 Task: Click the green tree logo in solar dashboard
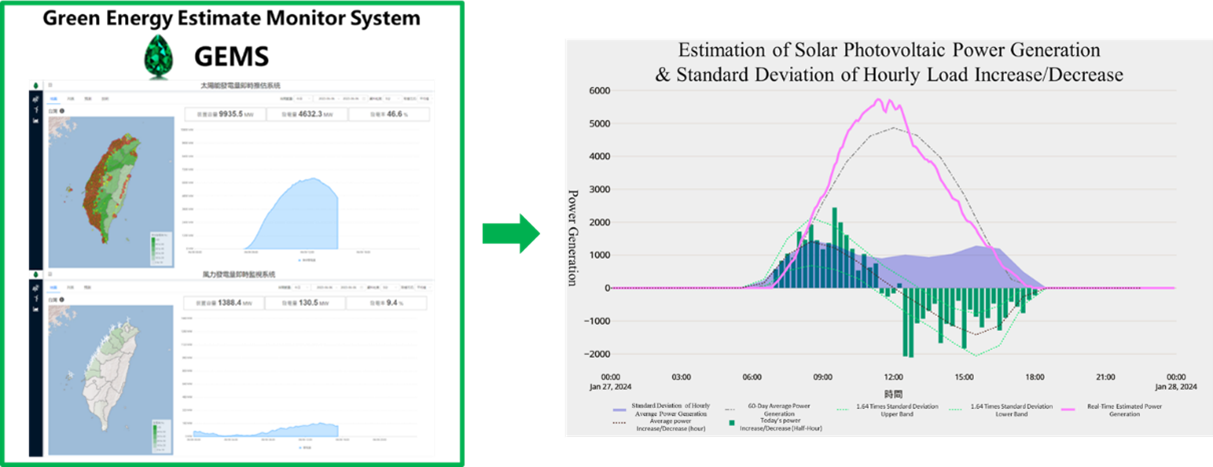coord(37,86)
